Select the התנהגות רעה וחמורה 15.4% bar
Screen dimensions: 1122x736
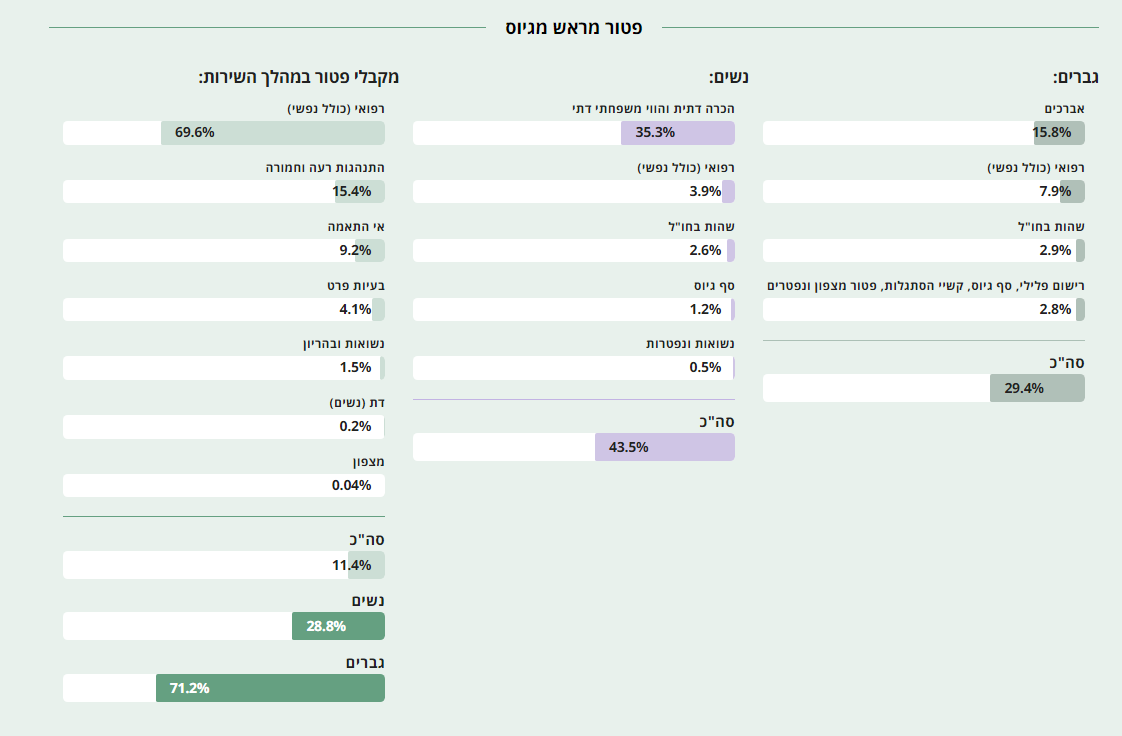pos(223,192)
